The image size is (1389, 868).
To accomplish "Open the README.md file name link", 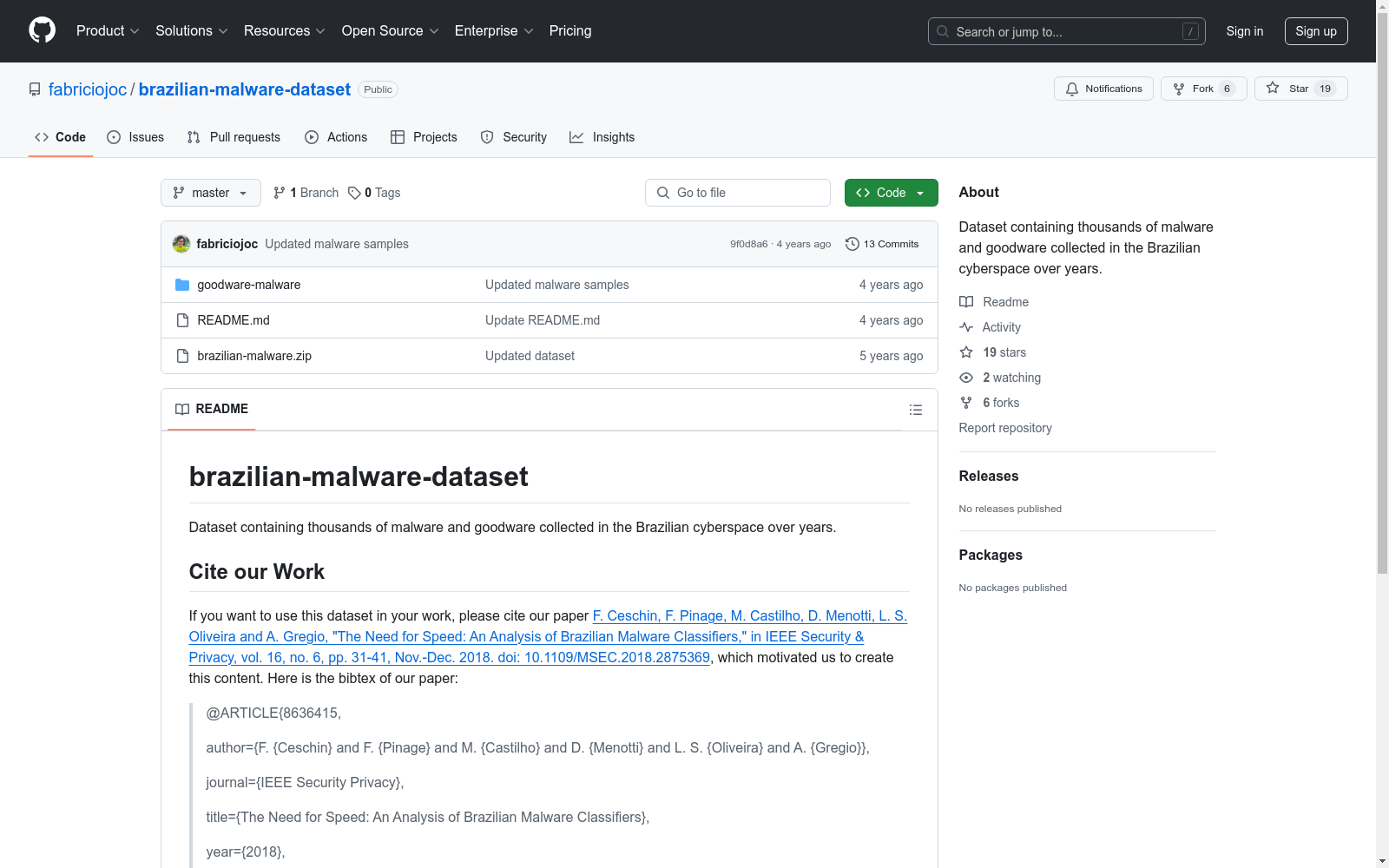I will (234, 320).
